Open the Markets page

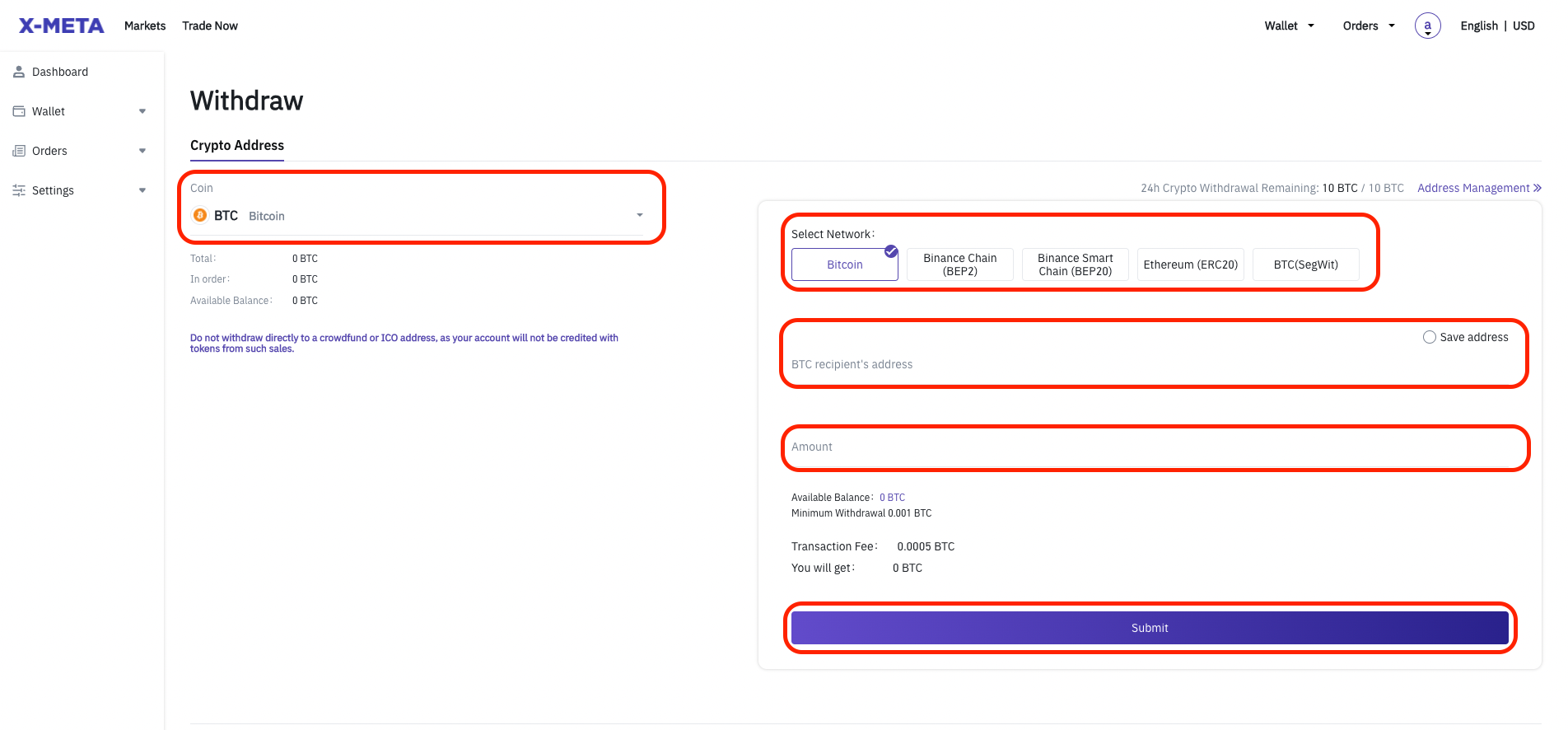(x=145, y=26)
